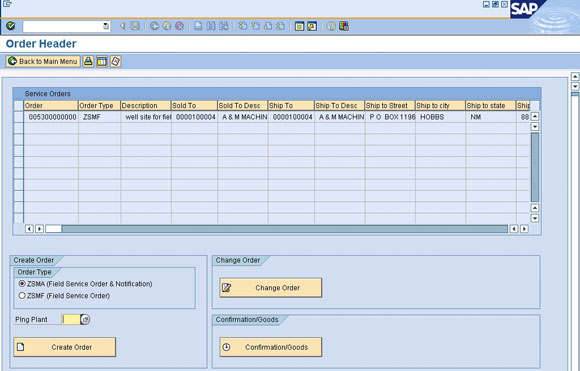Select the first Service Orders row selector
The image size is (580, 371).
[18, 117]
